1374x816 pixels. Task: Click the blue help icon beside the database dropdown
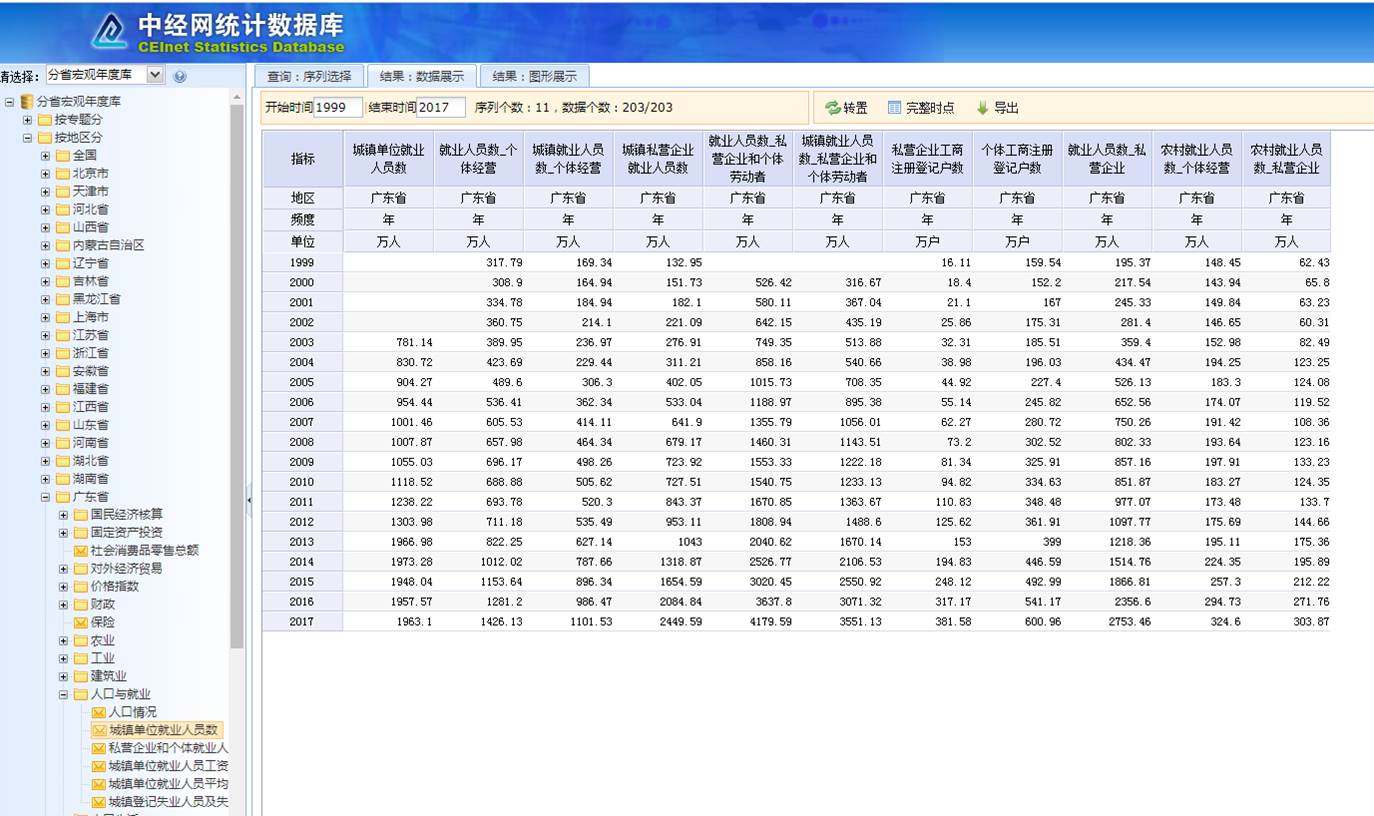[180, 76]
